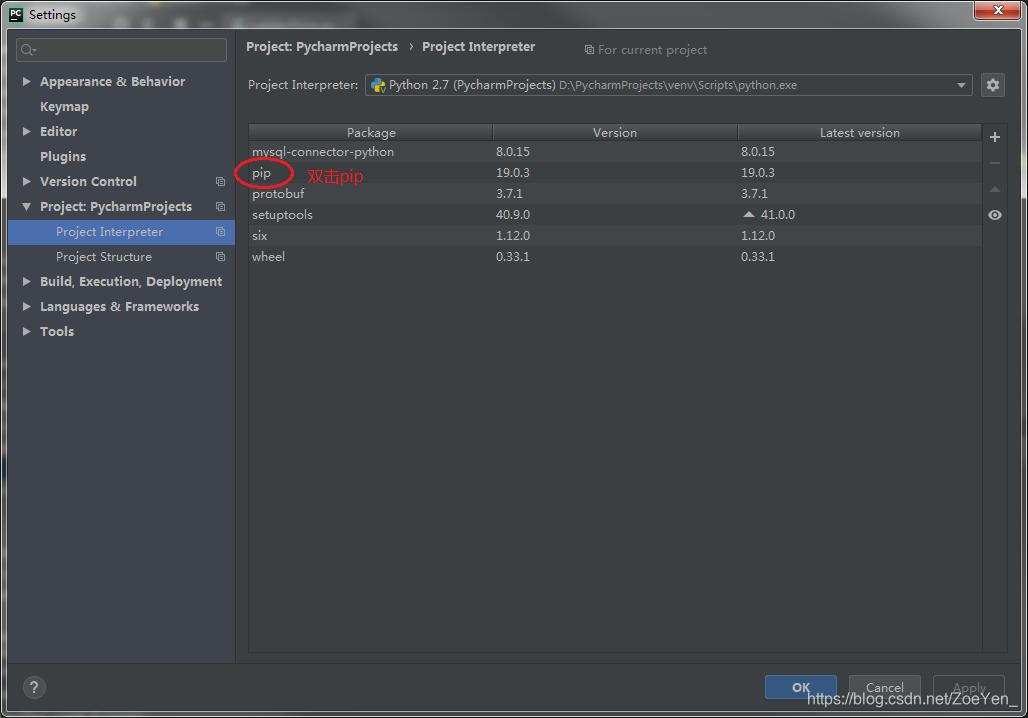Sort by Latest version column header

point(860,132)
